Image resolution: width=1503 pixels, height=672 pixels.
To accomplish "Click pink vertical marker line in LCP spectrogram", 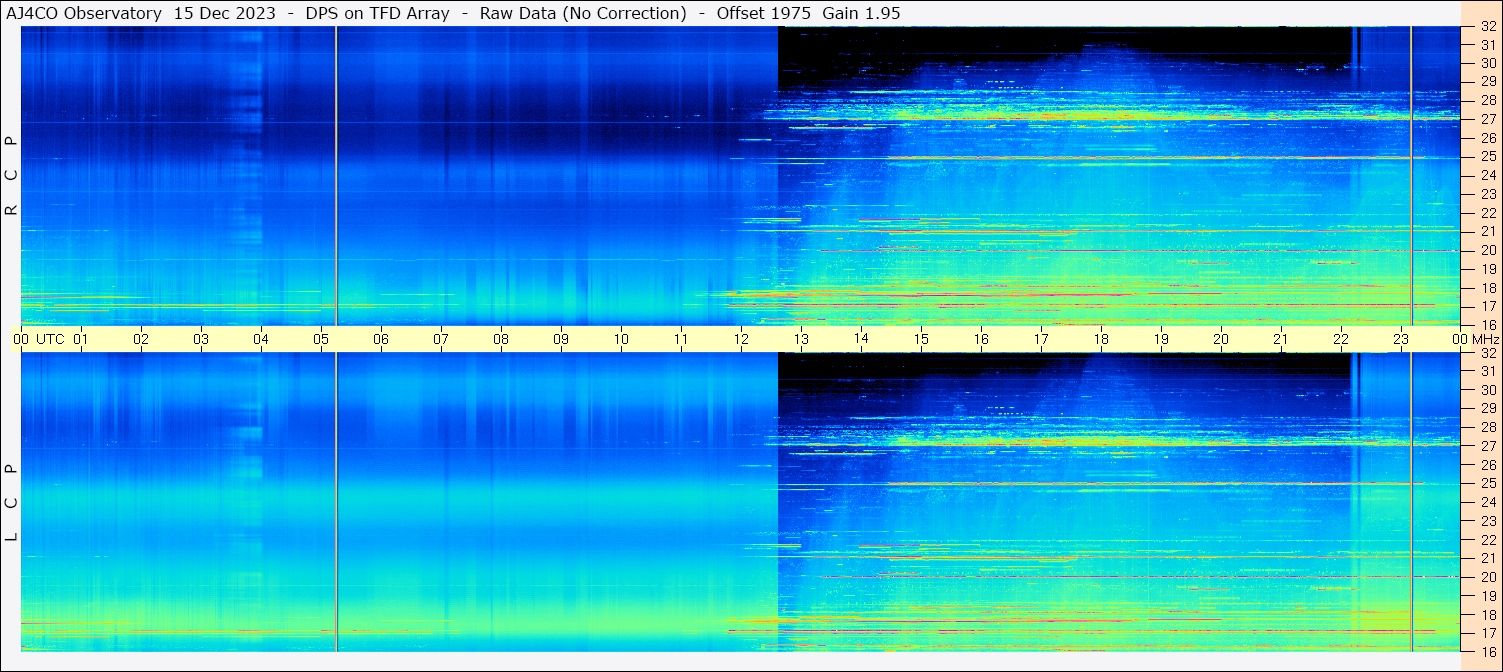I will pyautogui.click(x=1411, y=502).
